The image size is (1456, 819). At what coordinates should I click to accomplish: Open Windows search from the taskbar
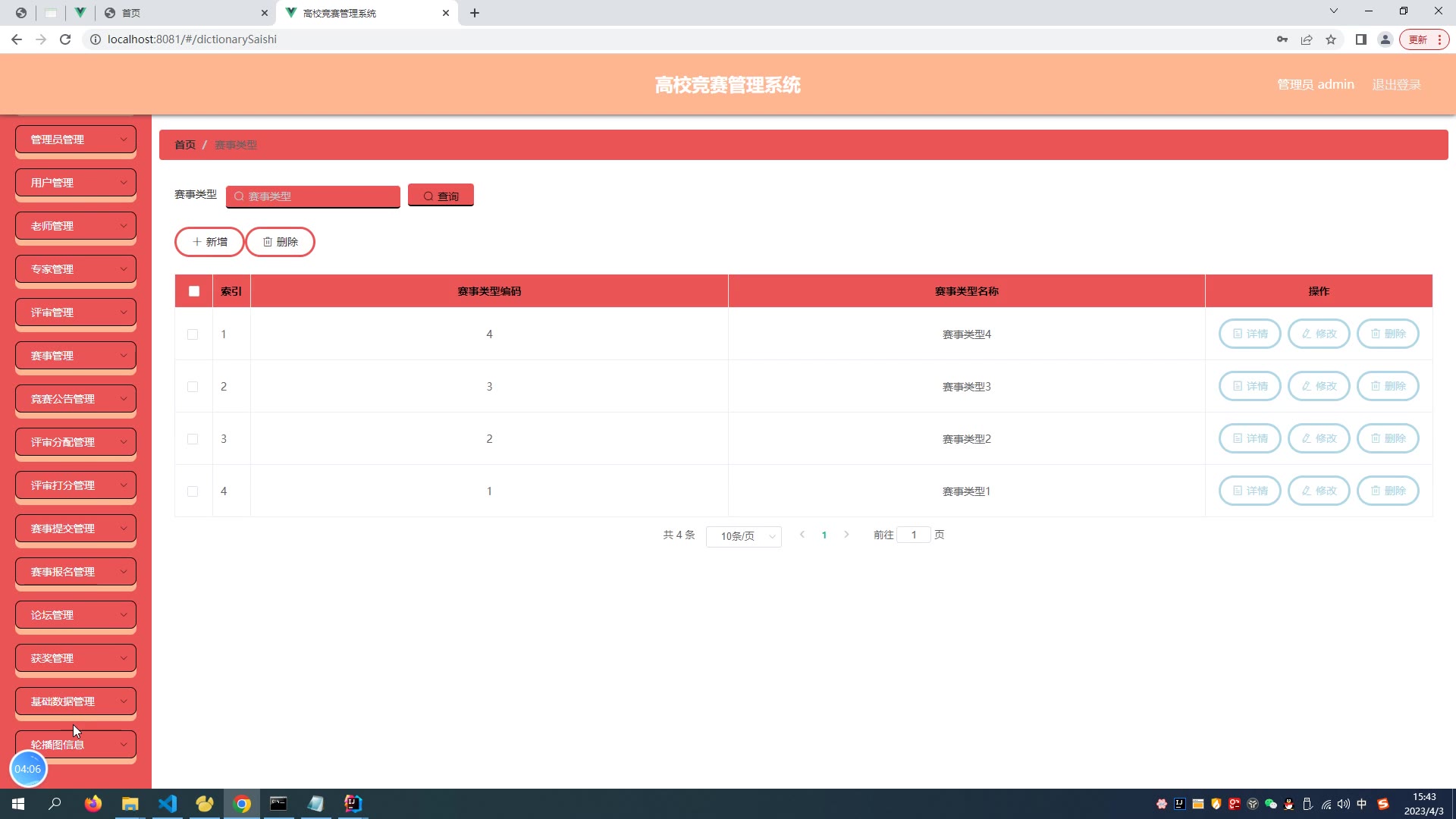pos(55,804)
